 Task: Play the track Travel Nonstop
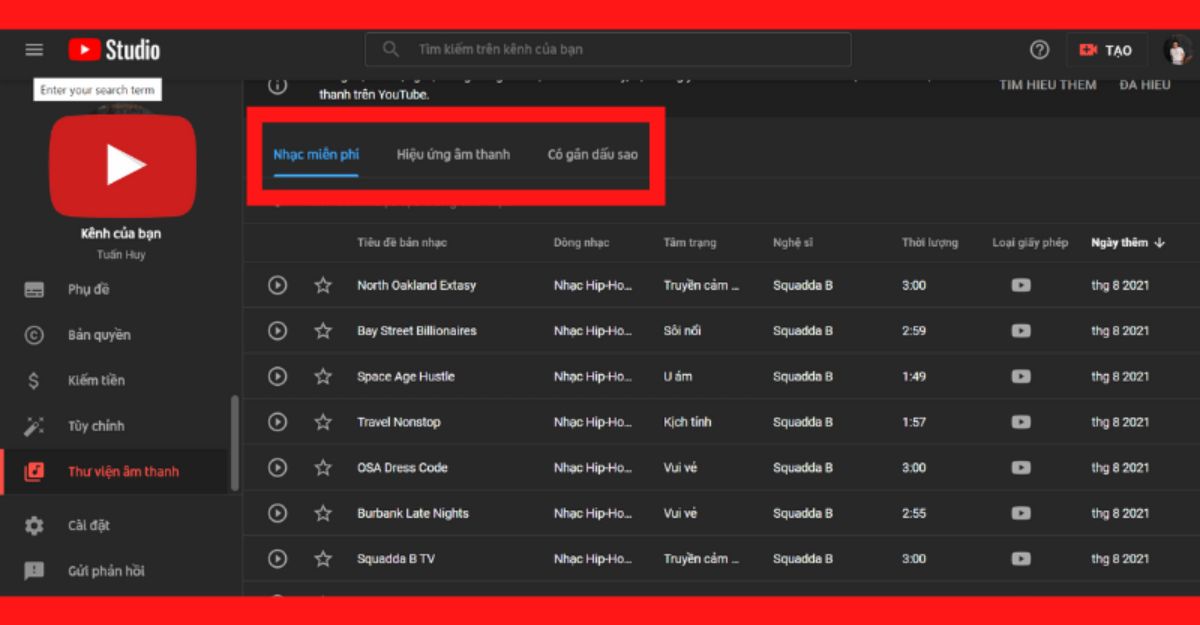pyautogui.click(x=278, y=422)
